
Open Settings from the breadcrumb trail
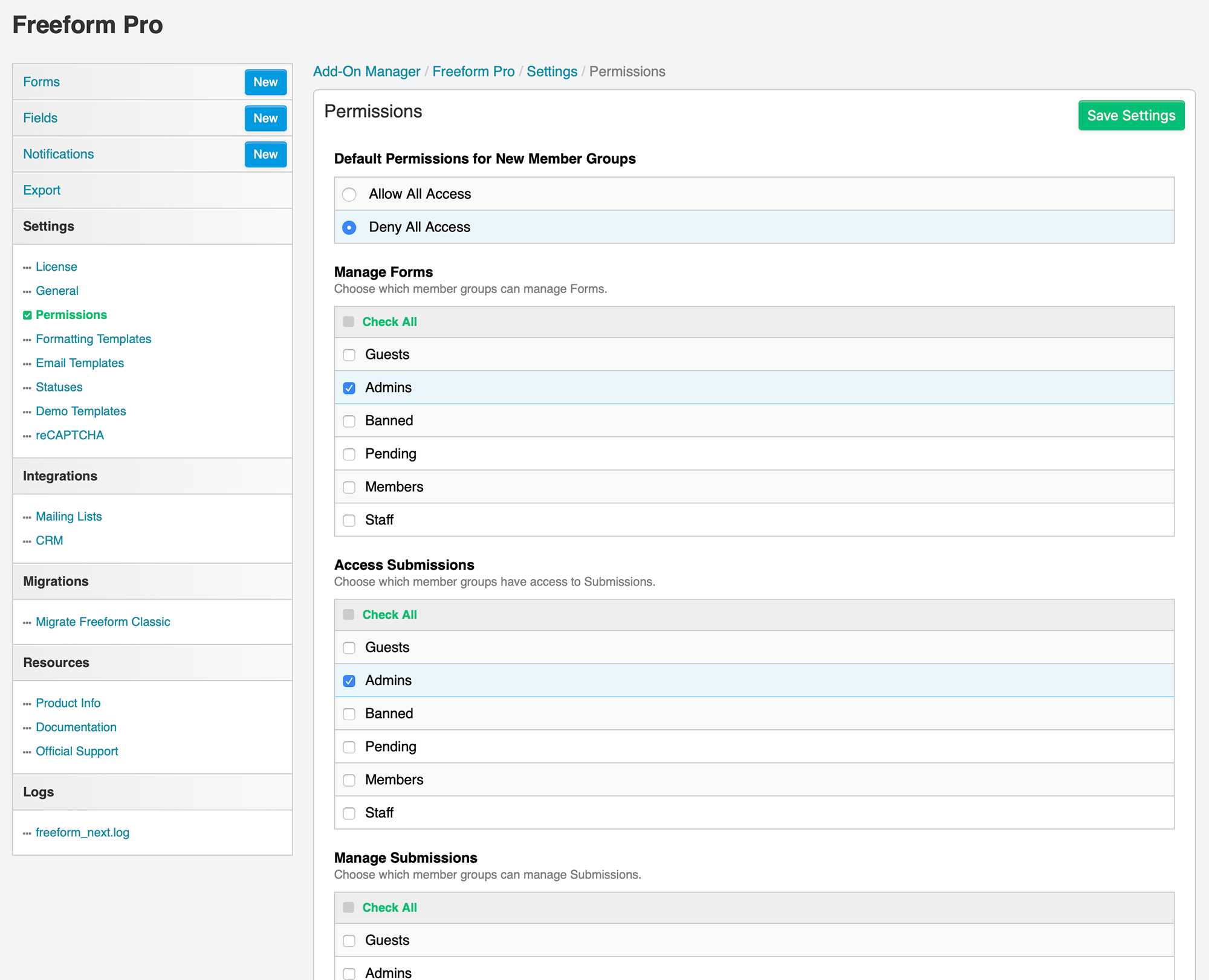point(551,71)
